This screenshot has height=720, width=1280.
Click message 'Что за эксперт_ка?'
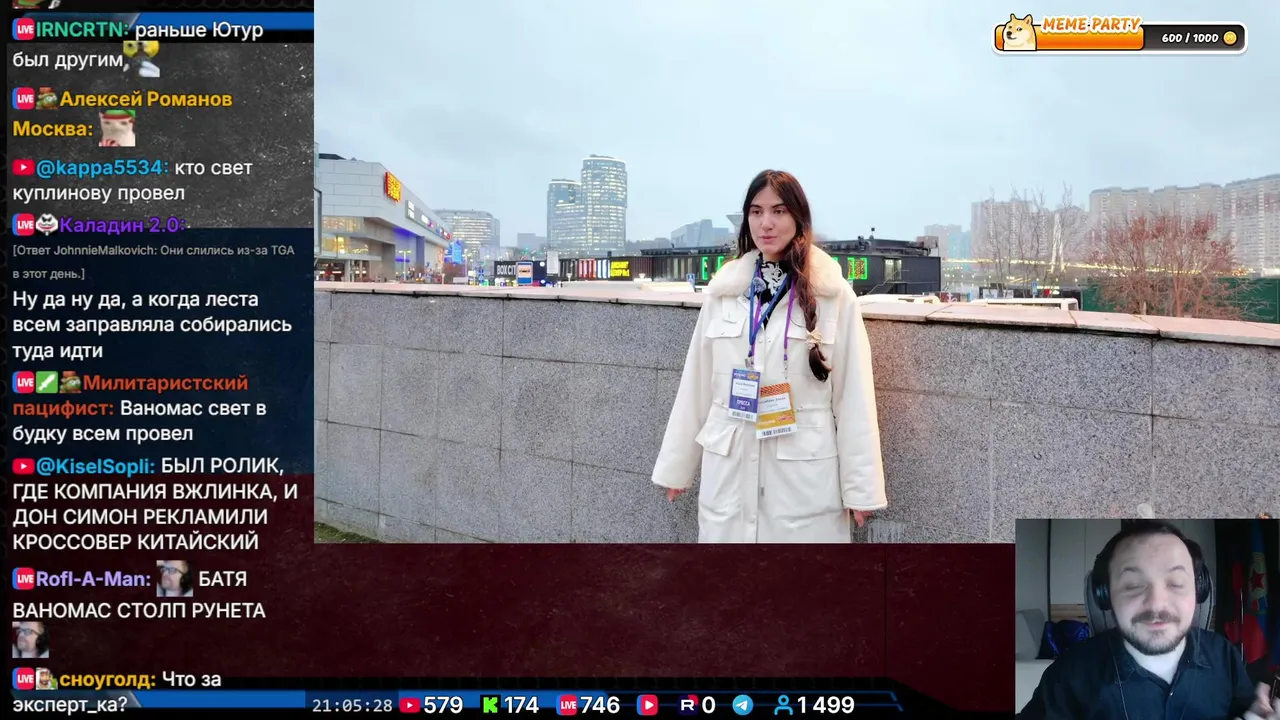(x=117, y=692)
